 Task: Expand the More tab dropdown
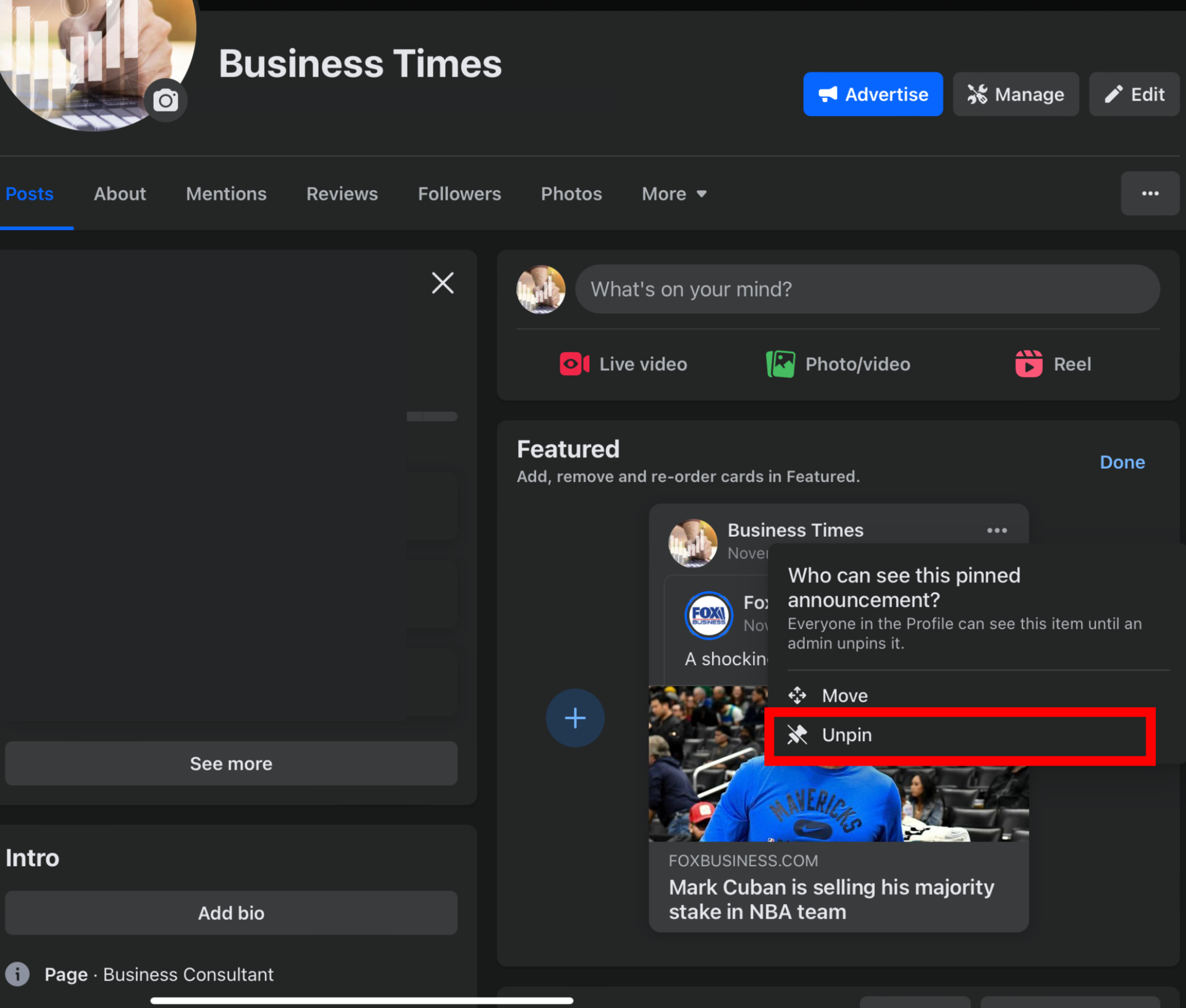[674, 194]
